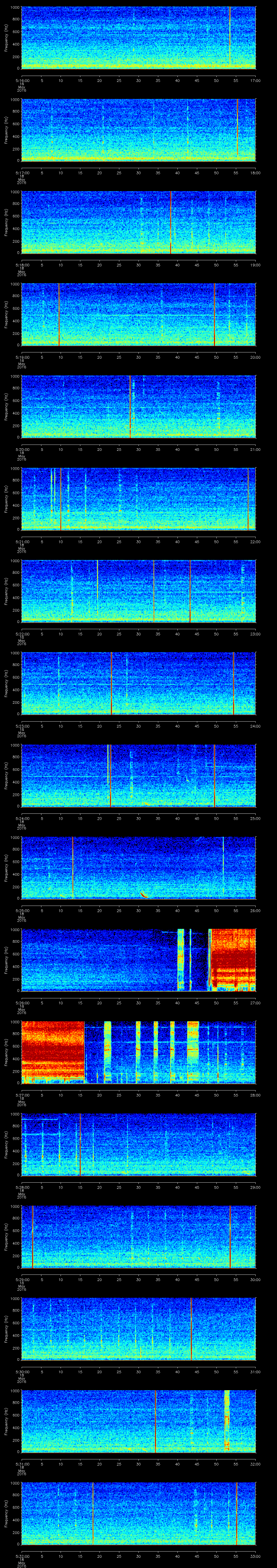This screenshot has width=277, height=1568.
Task: Click the '33:00' end time label
Action: 255,1556
